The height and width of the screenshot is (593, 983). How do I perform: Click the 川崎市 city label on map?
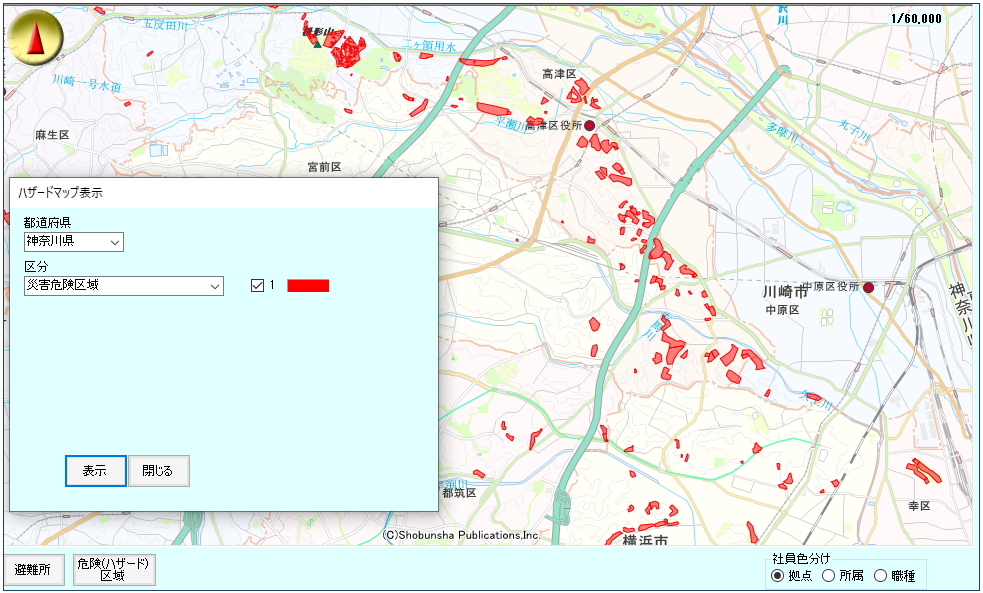click(x=784, y=292)
